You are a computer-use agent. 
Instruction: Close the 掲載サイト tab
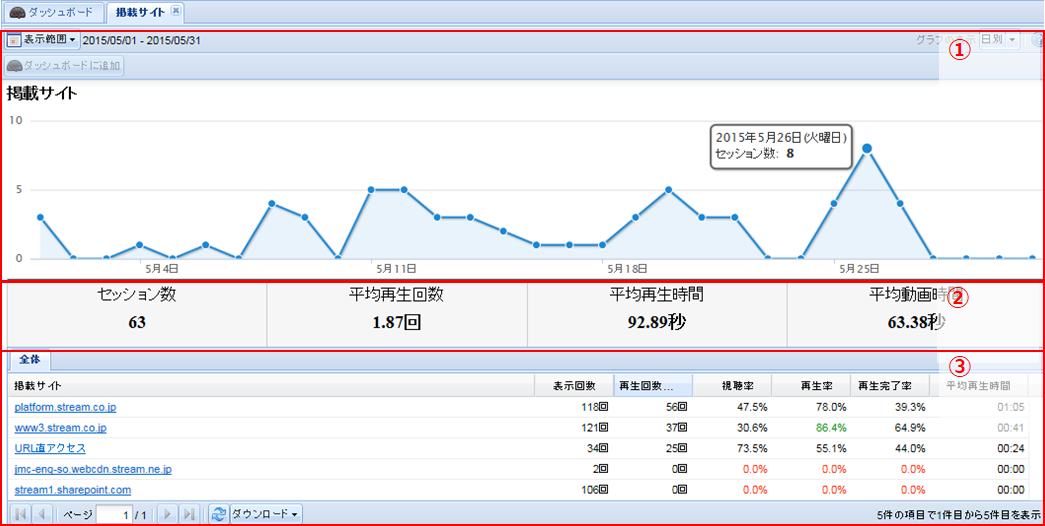pos(177,11)
